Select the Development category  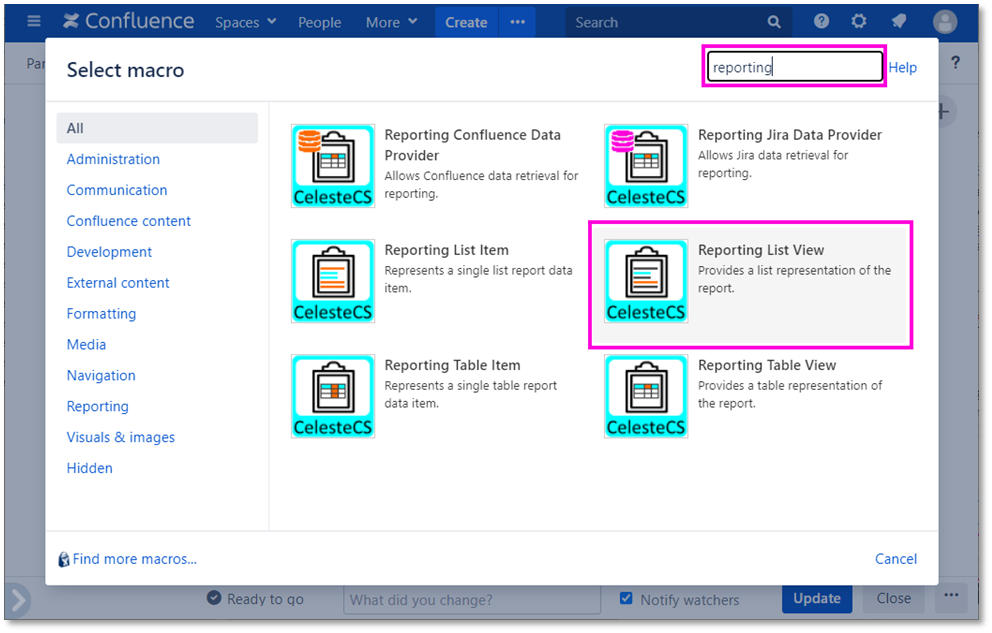pos(109,252)
